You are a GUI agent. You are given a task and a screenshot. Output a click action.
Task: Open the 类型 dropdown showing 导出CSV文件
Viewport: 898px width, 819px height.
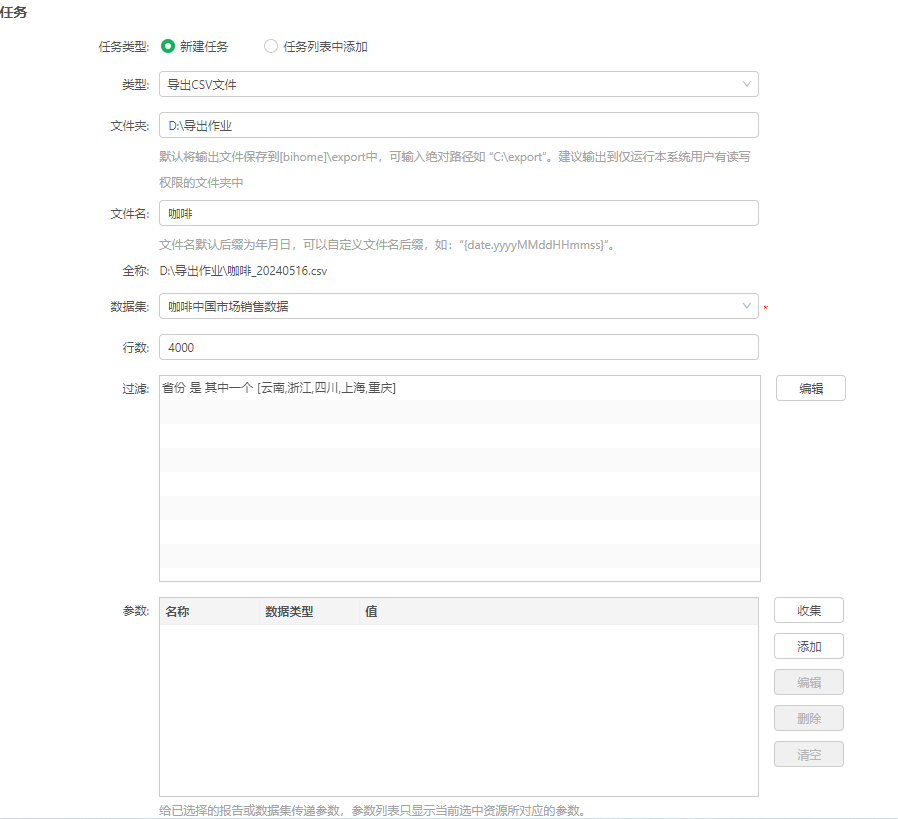459,84
